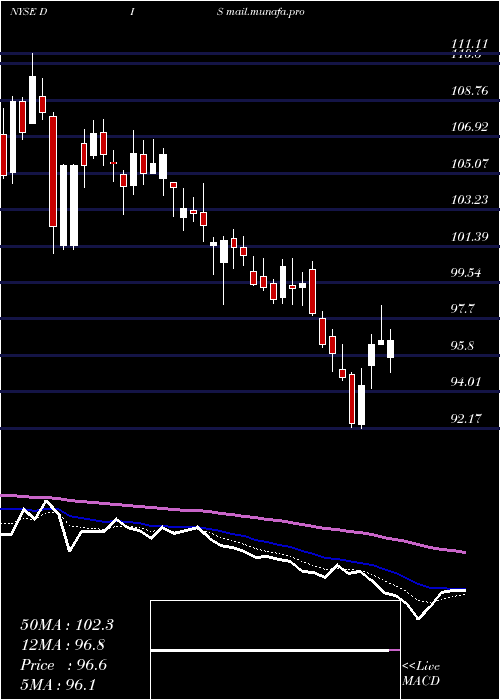Click the 103.23 price axis label

[x=469, y=200]
